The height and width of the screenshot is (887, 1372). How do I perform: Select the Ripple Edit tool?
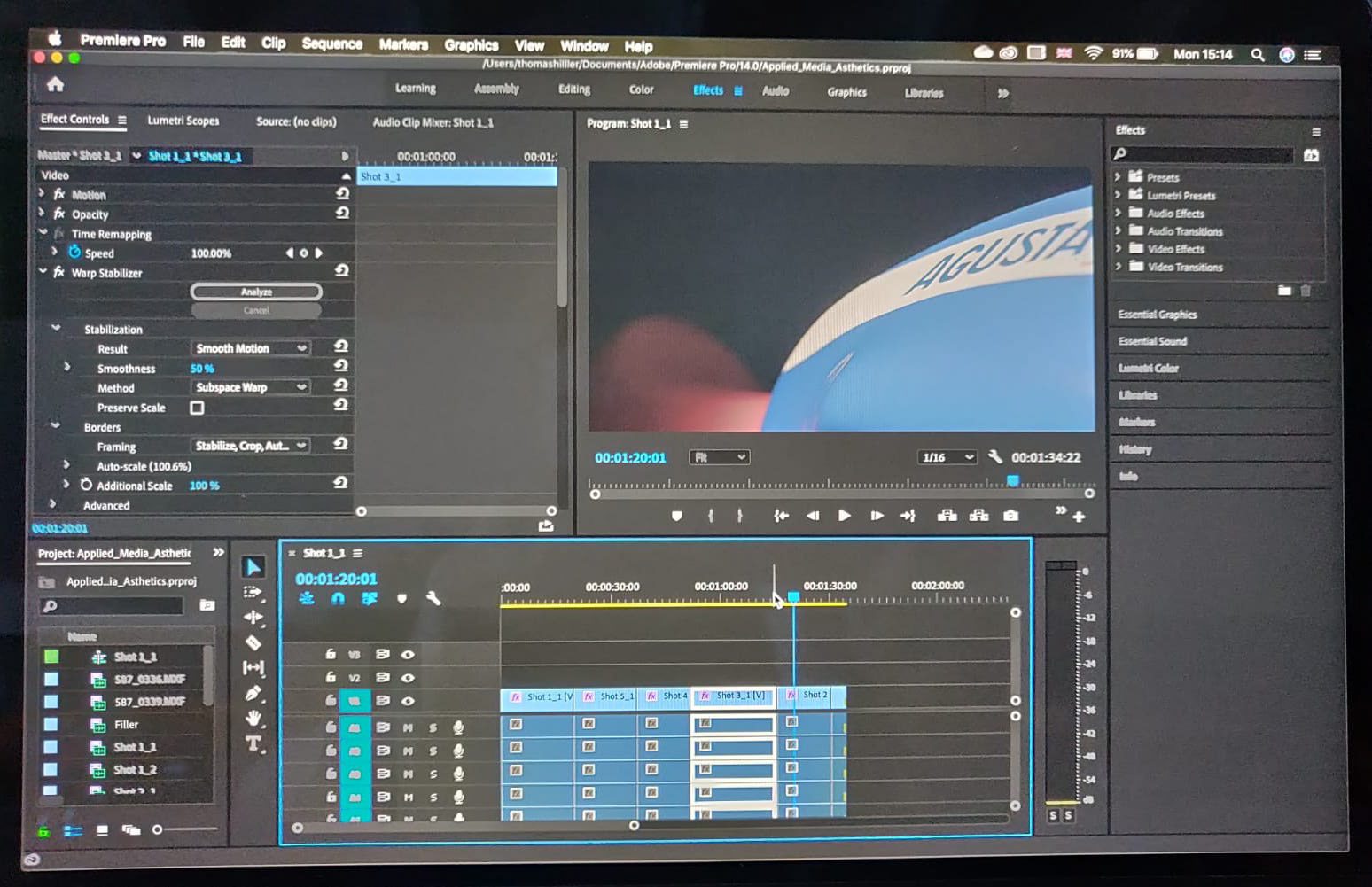pos(253,617)
